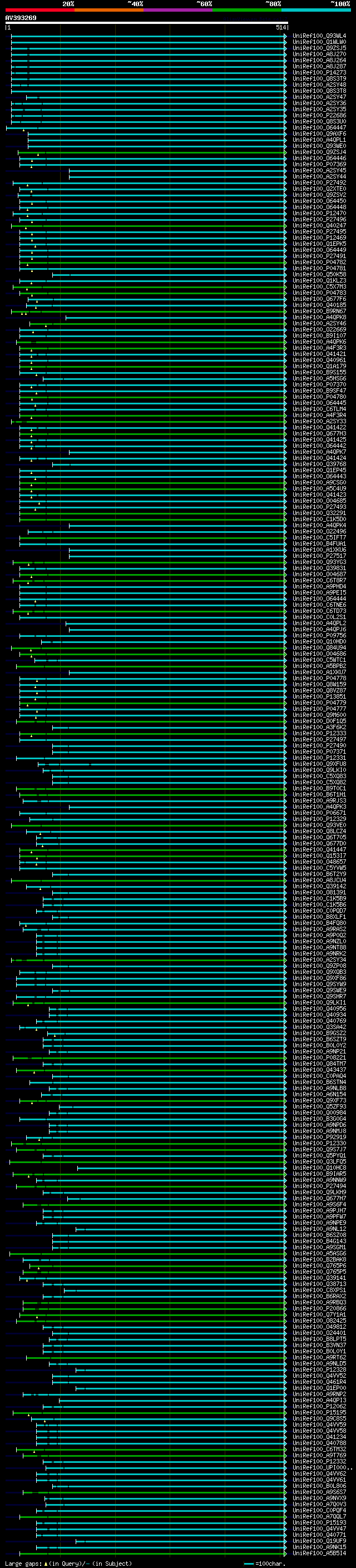
Task: Select the UniRef100_P22686 label
Action: (x=319, y=116)
